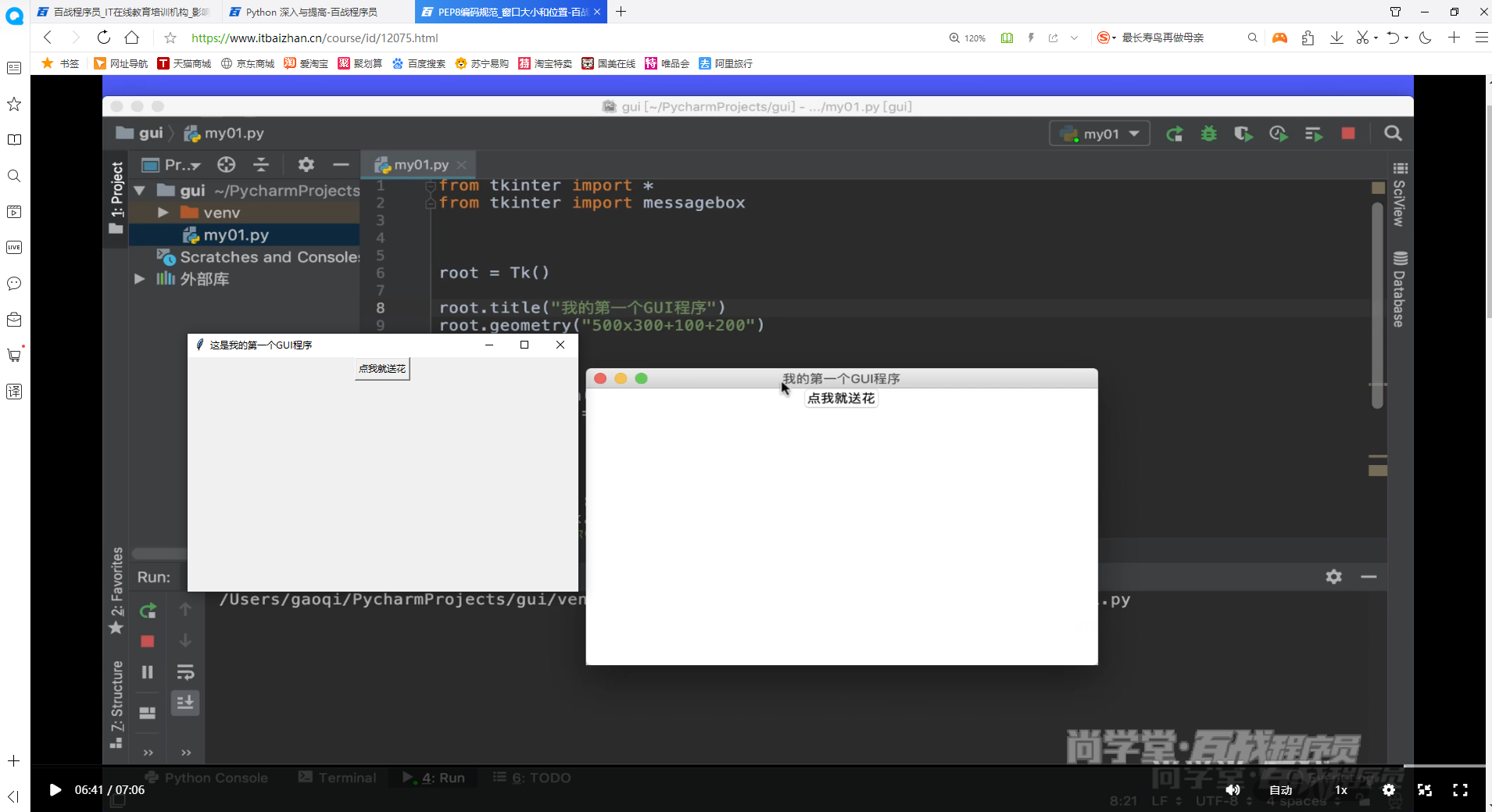The image size is (1492, 812).
Task: Toggle pause output button in Run panel
Action: 147,672
